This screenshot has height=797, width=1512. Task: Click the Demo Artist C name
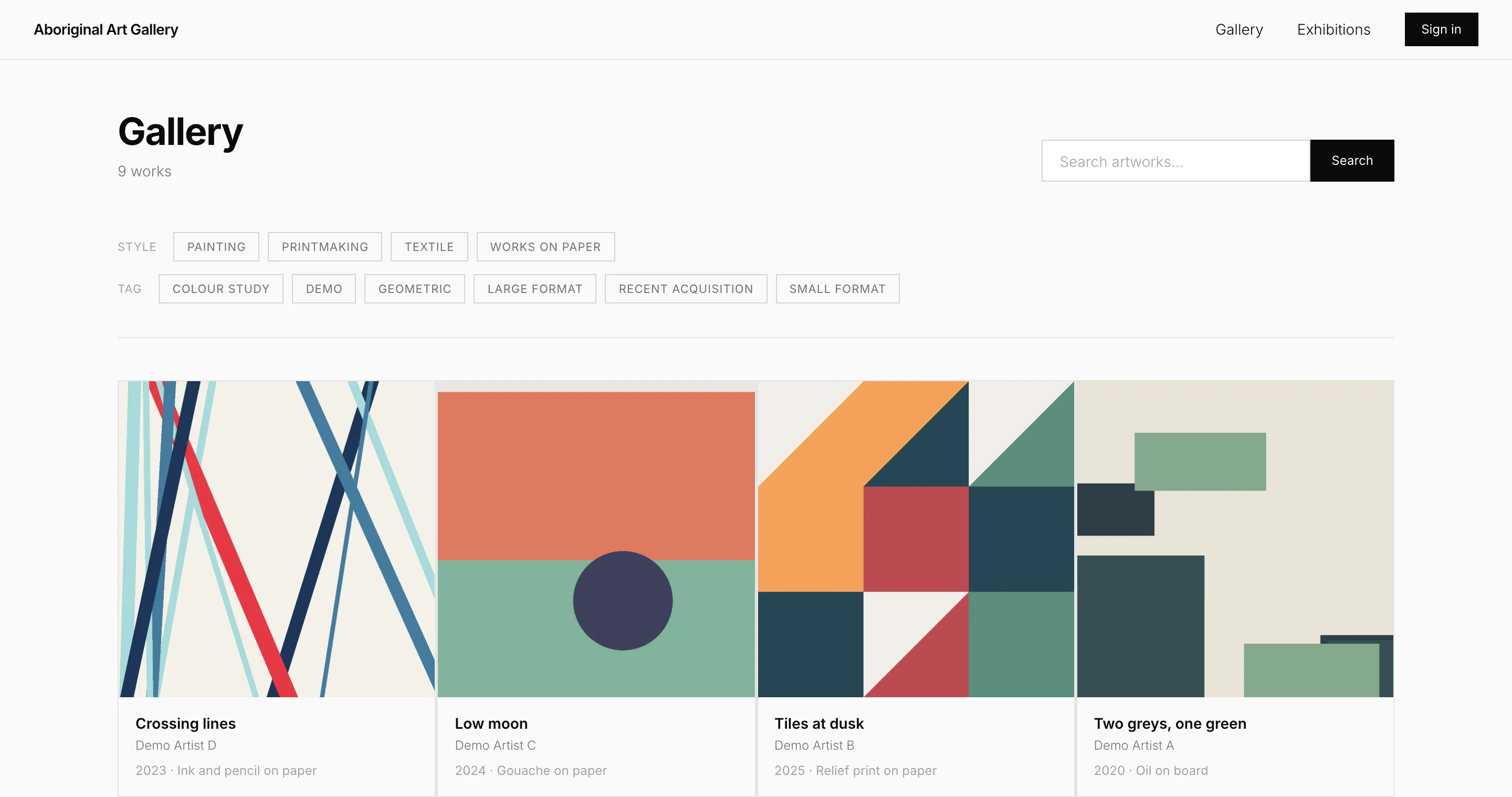[x=496, y=746]
